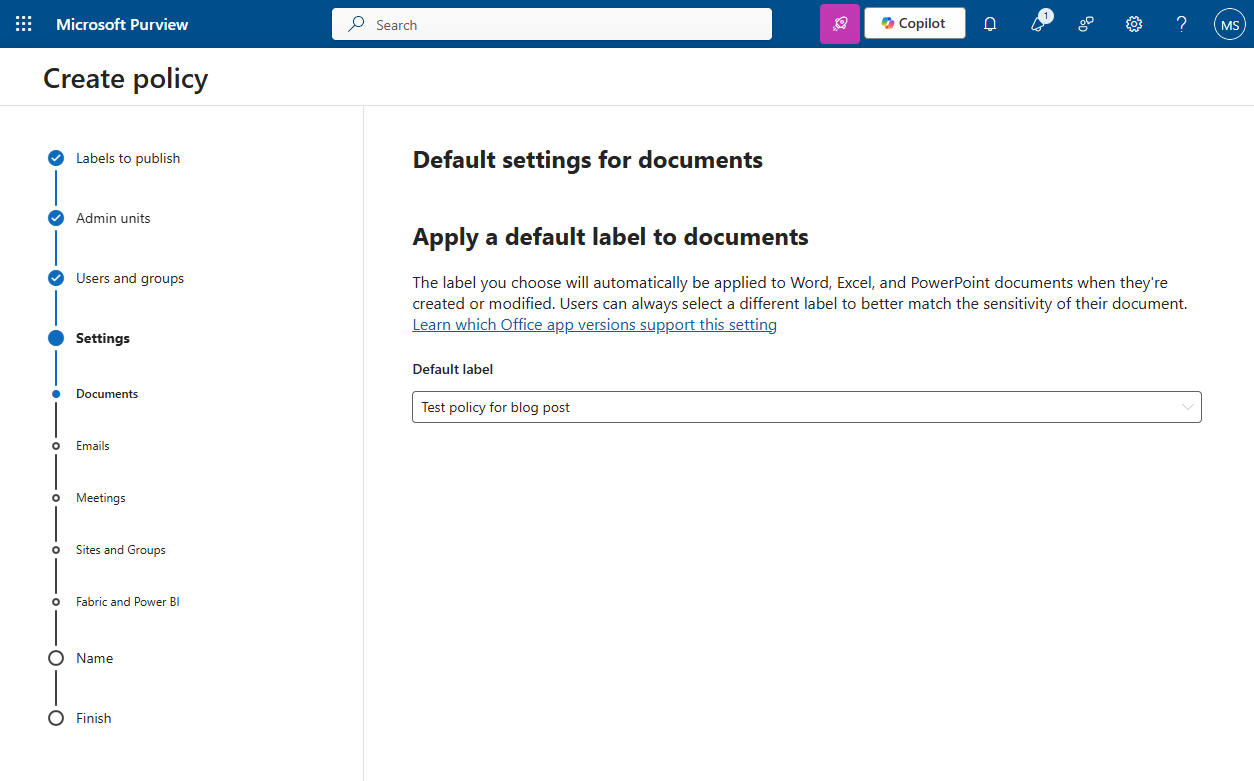Jump to the Fabric and Power BI step

point(127,601)
